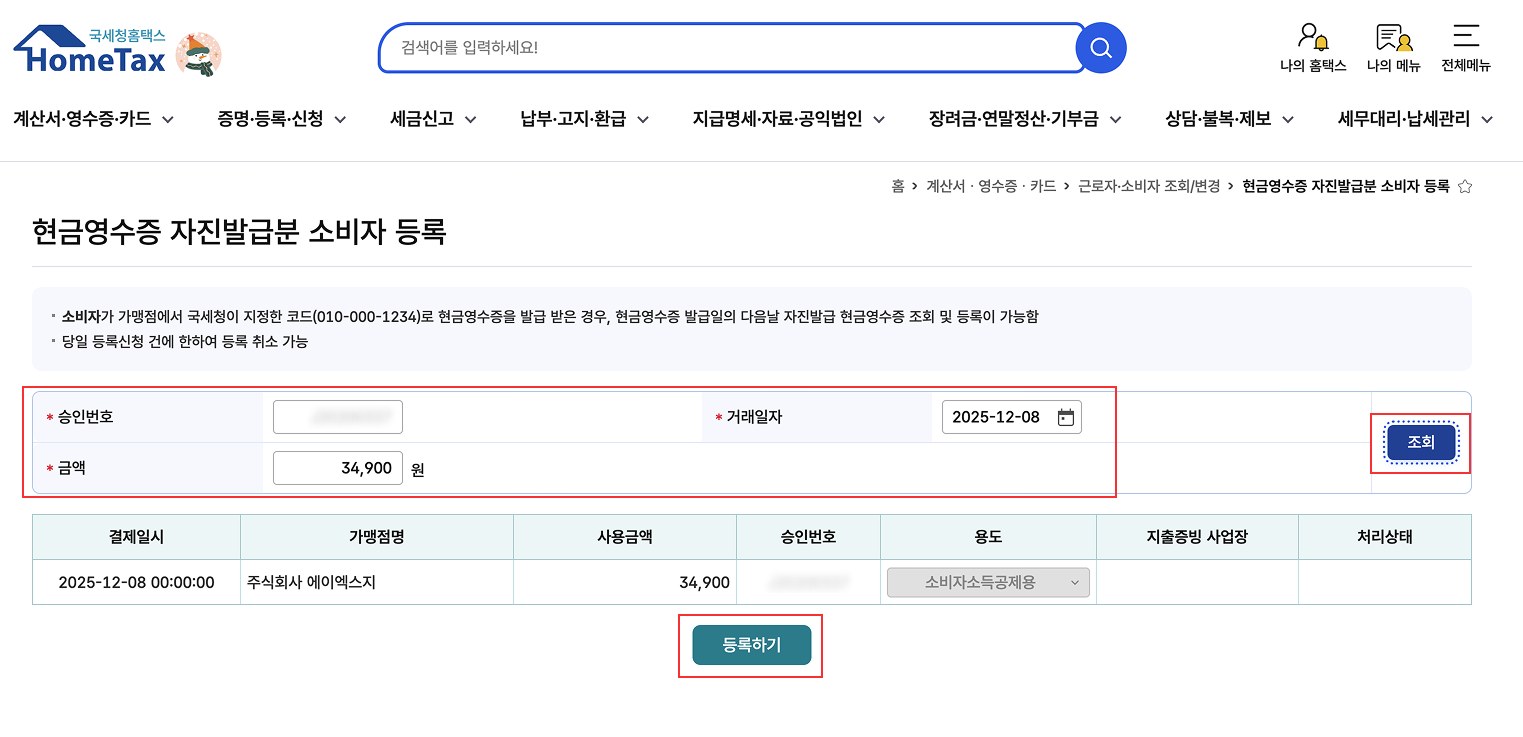The image size is (1523, 737).
Task: Click the blue search magnifier icon
Action: point(1101,48)
